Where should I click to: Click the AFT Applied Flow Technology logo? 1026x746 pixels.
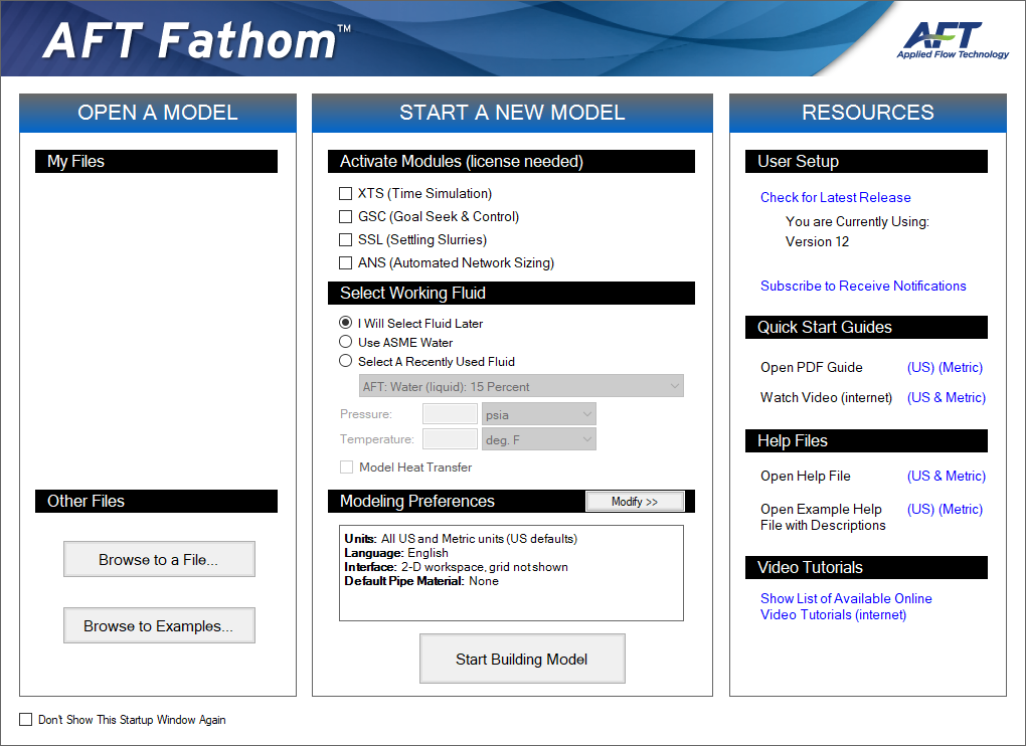tap(952, 40)
